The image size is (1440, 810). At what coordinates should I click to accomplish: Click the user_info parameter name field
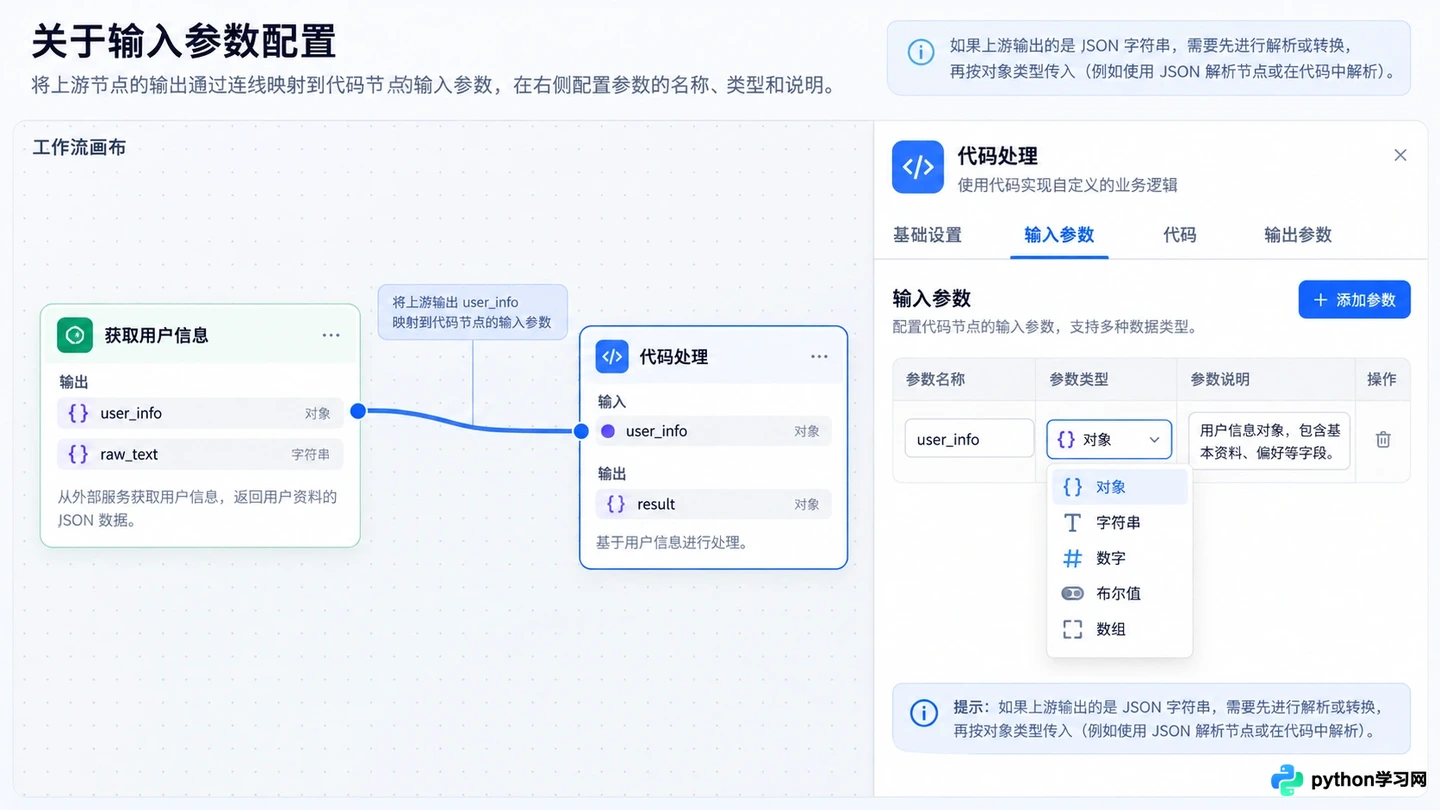pos(969,439)
